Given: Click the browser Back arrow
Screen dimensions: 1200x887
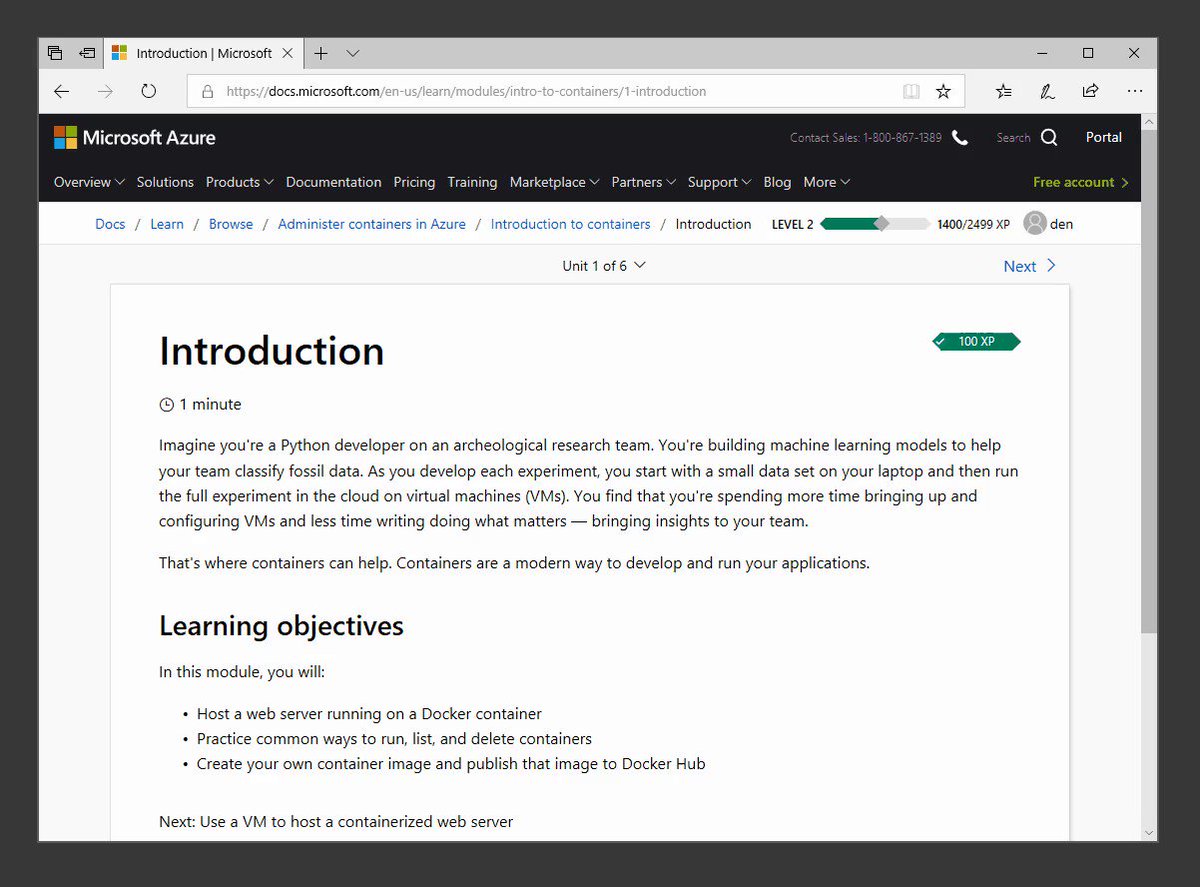Looking at the screenshot, I should click(62, 91).
